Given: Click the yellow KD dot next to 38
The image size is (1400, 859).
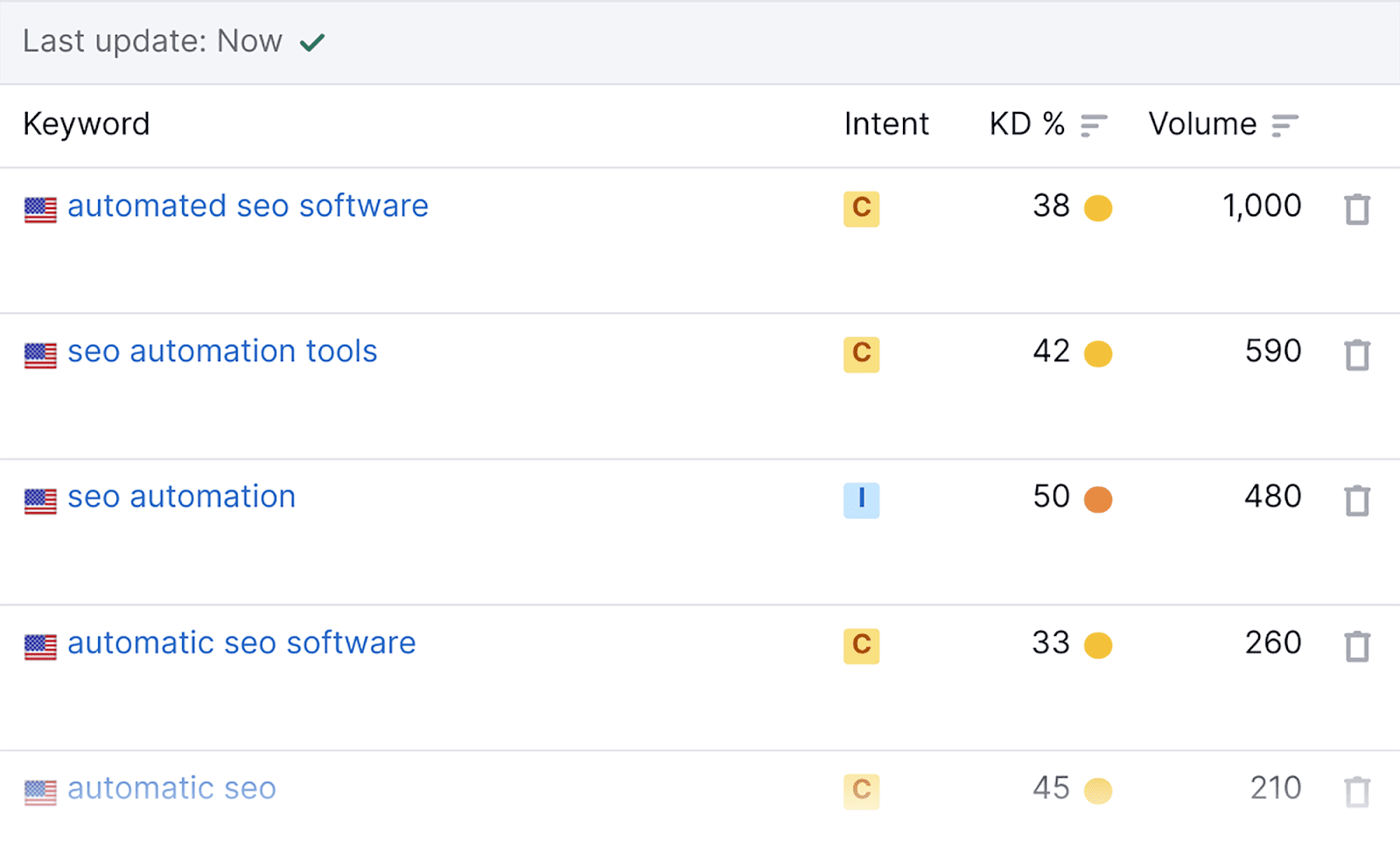Looking at the screenshot, I should click(1098, 208).
